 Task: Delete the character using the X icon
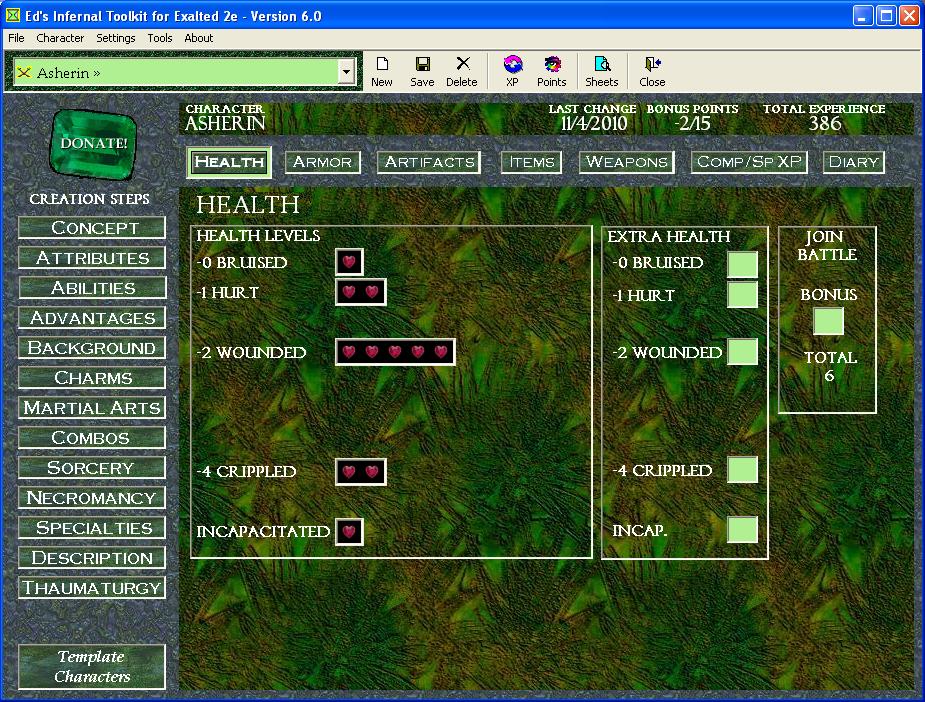point(462,72)
